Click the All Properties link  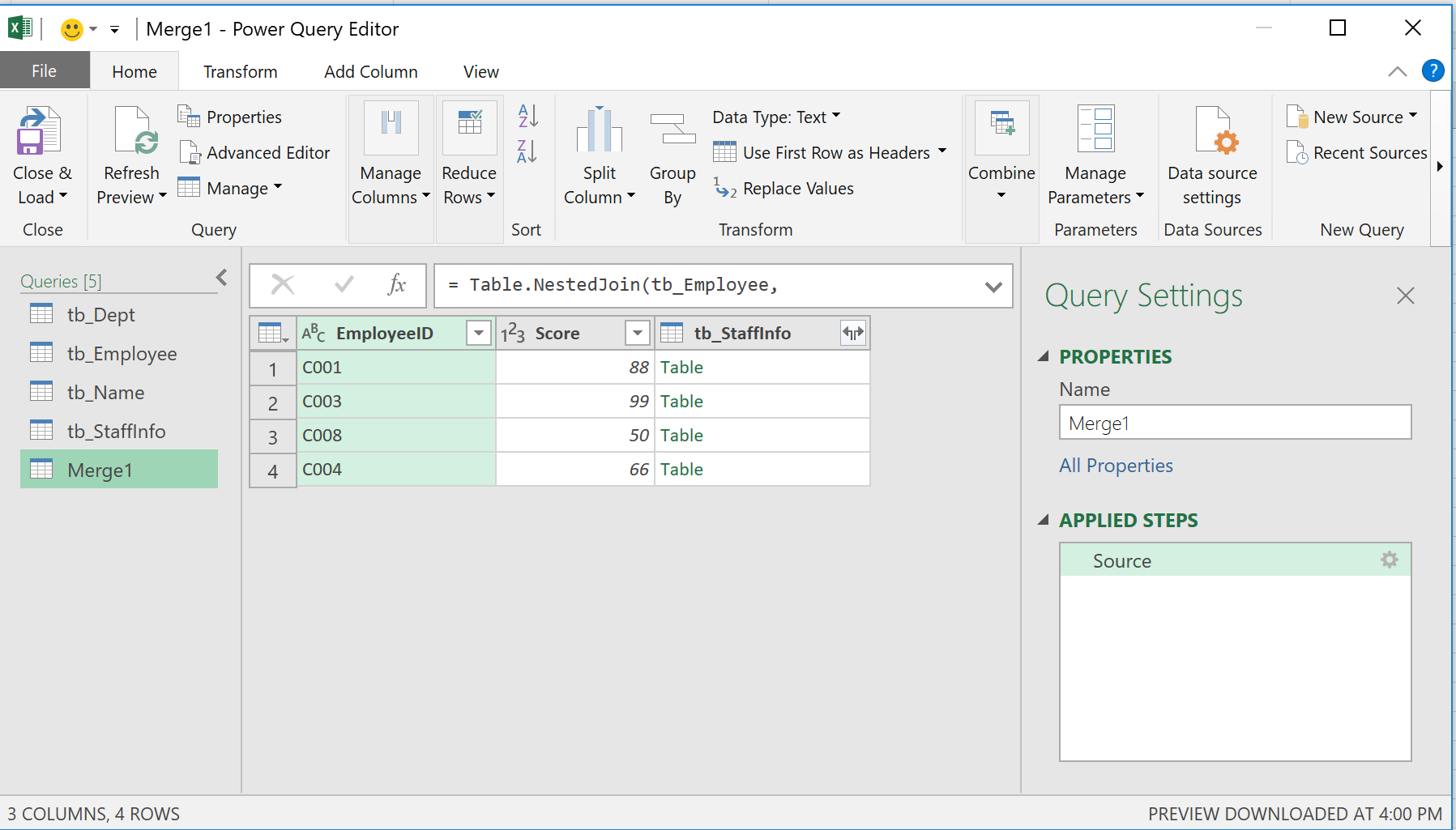click(x=1116, y=466)
